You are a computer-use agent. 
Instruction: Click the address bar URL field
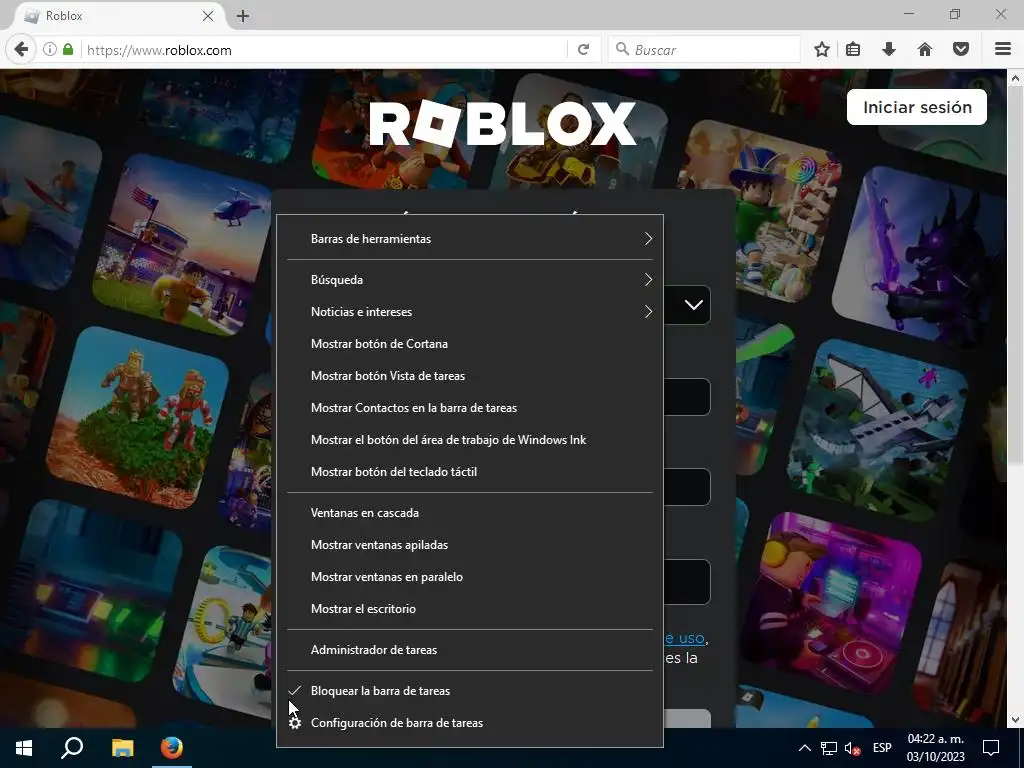tap(323, 50)
